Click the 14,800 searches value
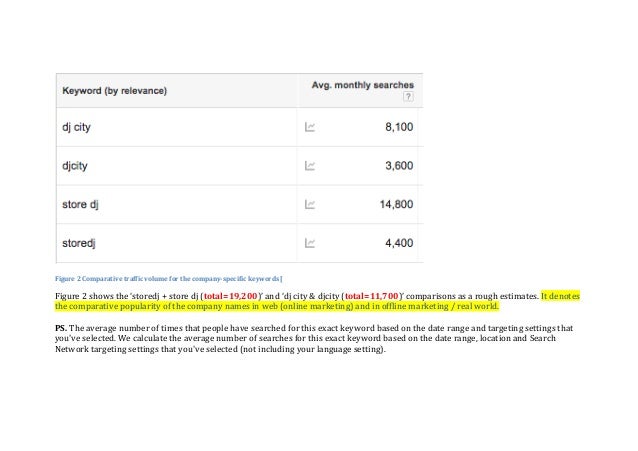This screenshot has height=451, width=638. point(396,204)
